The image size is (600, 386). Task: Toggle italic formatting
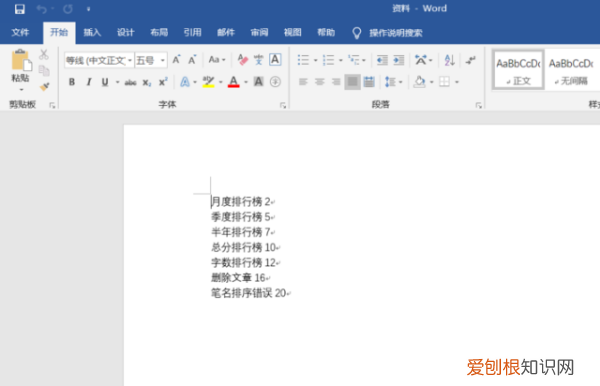(x=89, y=82)
